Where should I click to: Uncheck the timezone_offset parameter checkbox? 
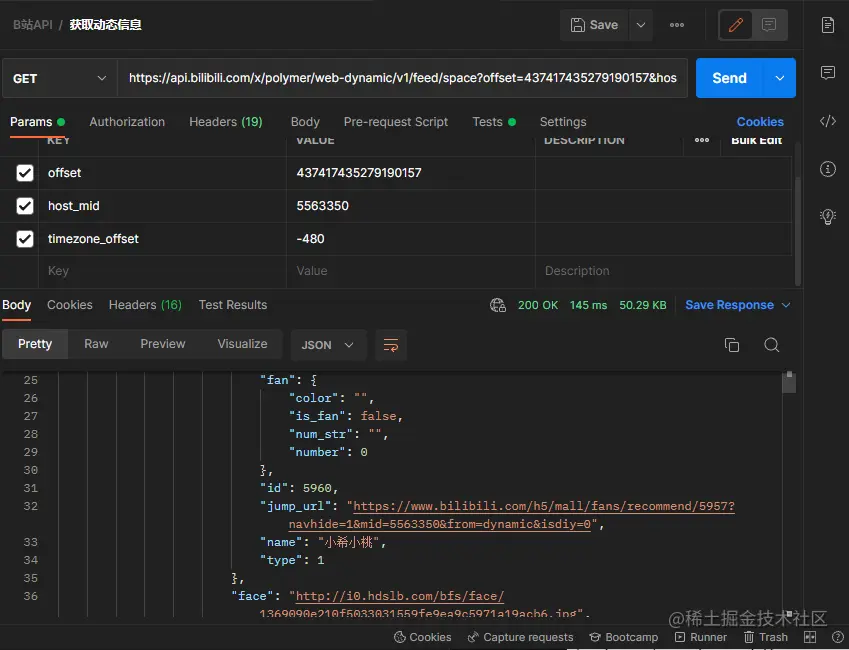pyautogui.click(x=25, y=239)
